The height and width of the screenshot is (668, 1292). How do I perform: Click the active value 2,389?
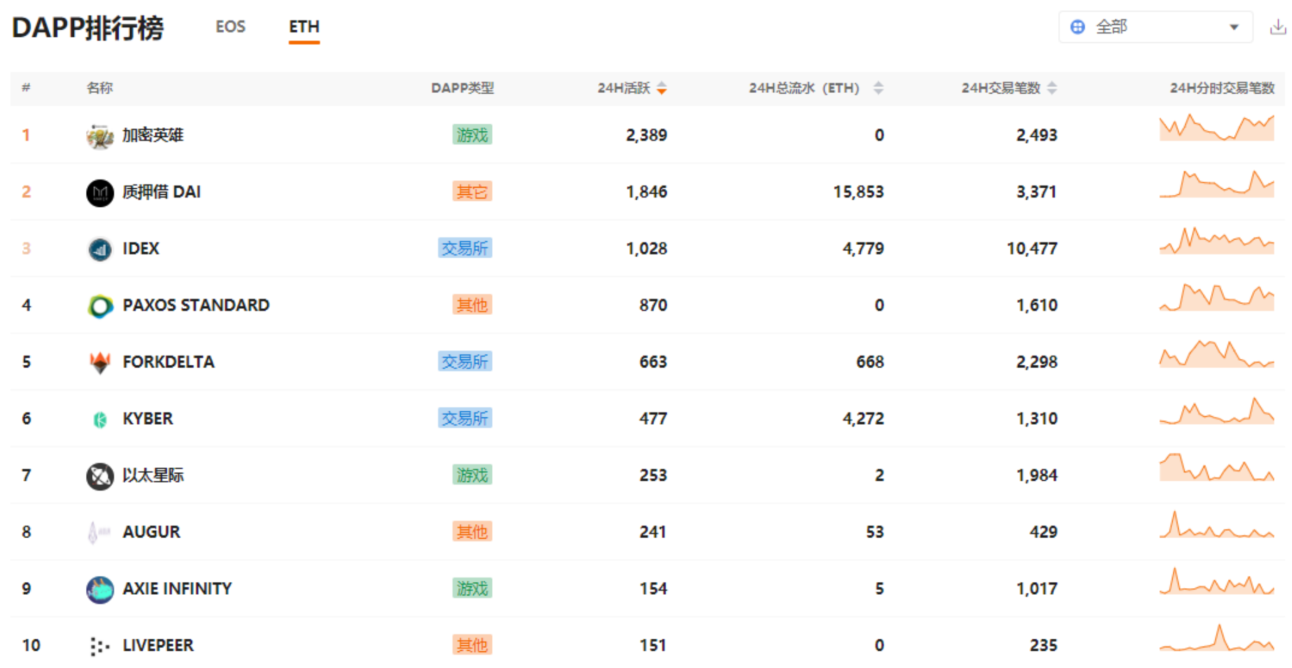pyautogui.click(x=646, y=135)
